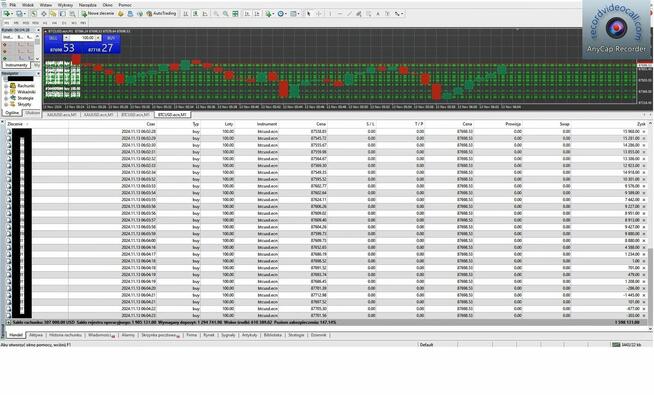Select the cursor arrow tool

[x=309, y=14]
